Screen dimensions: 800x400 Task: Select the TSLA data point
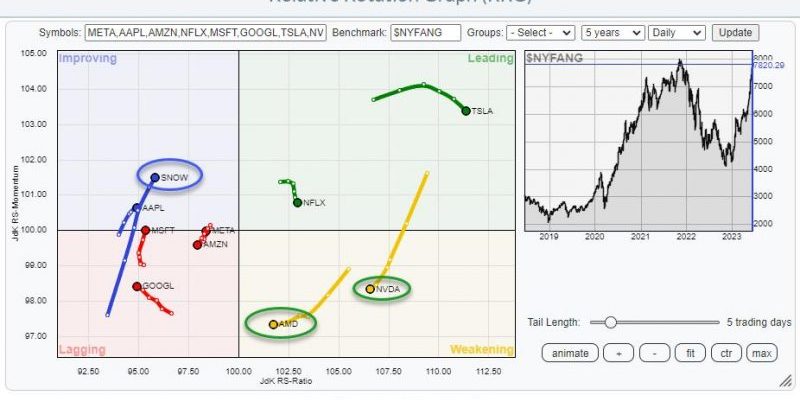click(466, 111)
